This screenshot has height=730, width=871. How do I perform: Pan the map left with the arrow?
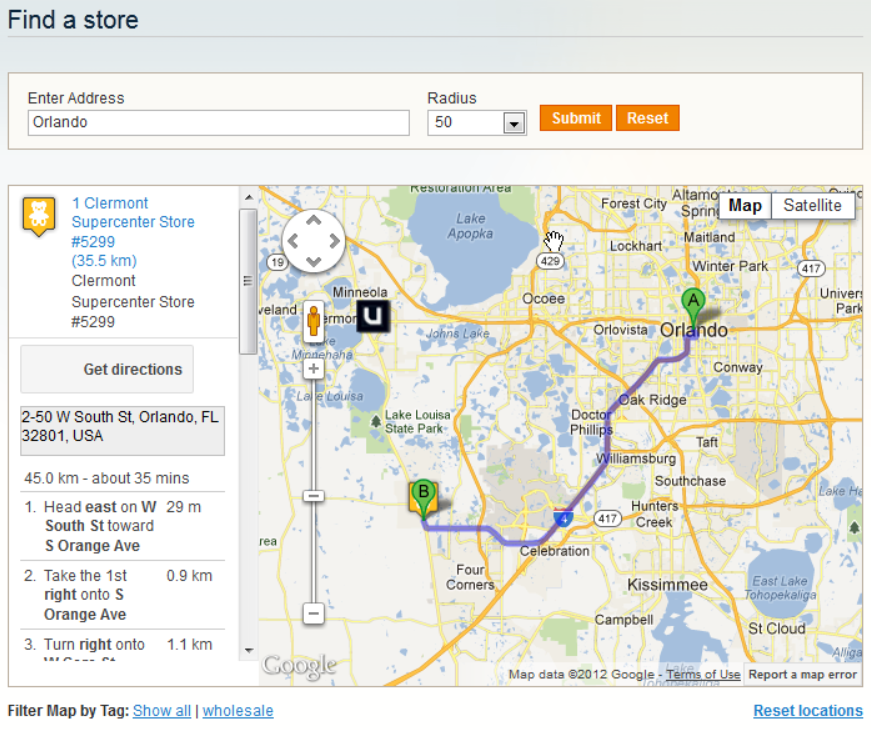coord(293,241)
